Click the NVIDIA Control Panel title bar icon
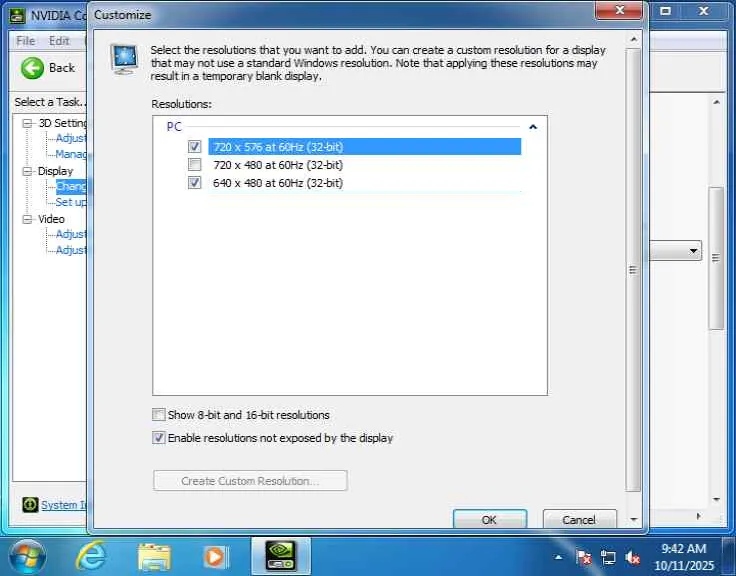Screen dimensions: 736x576 pos(17,15)
